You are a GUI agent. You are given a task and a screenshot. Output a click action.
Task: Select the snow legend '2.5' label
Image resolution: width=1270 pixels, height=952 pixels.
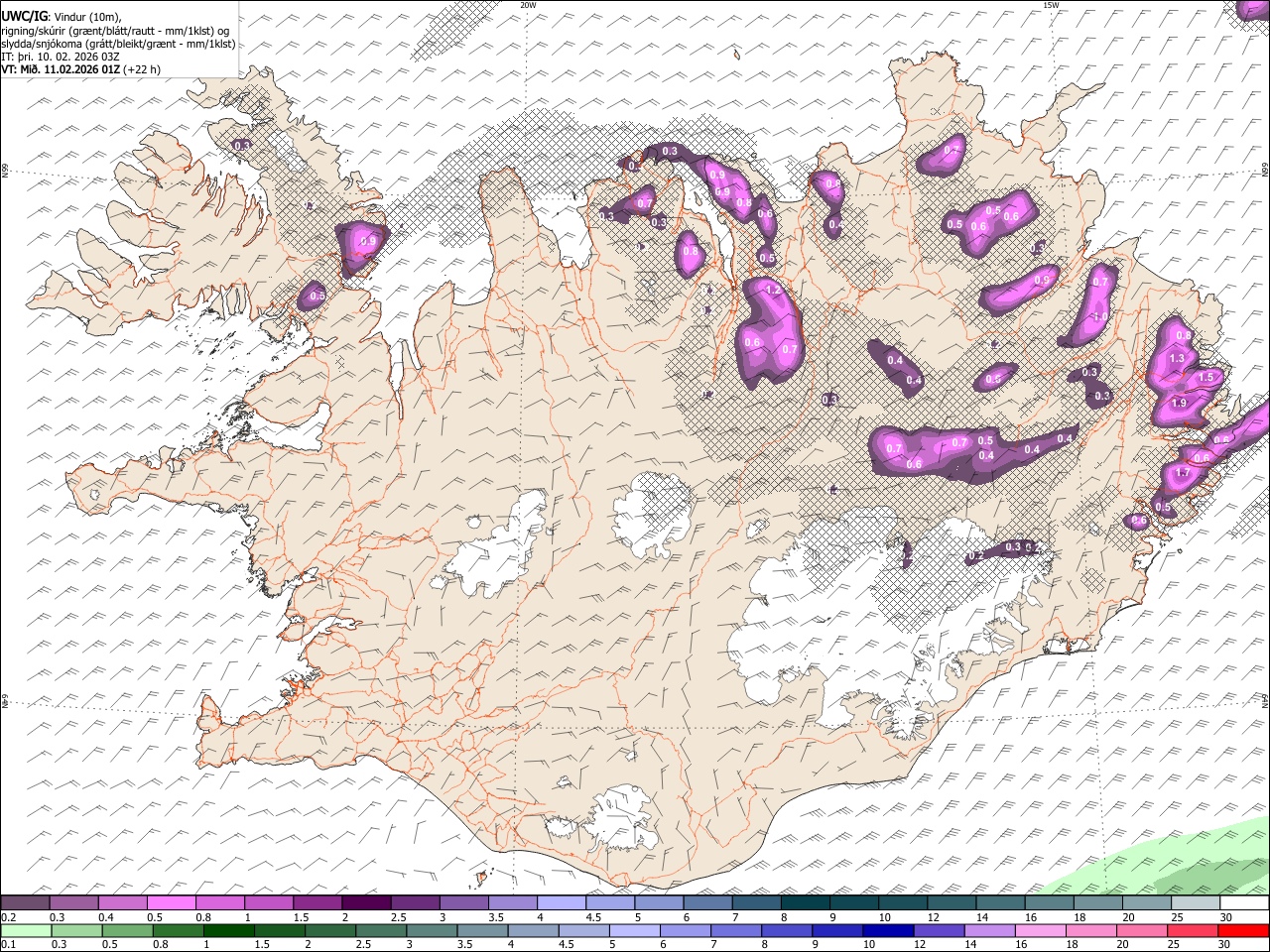pos(398,917)
